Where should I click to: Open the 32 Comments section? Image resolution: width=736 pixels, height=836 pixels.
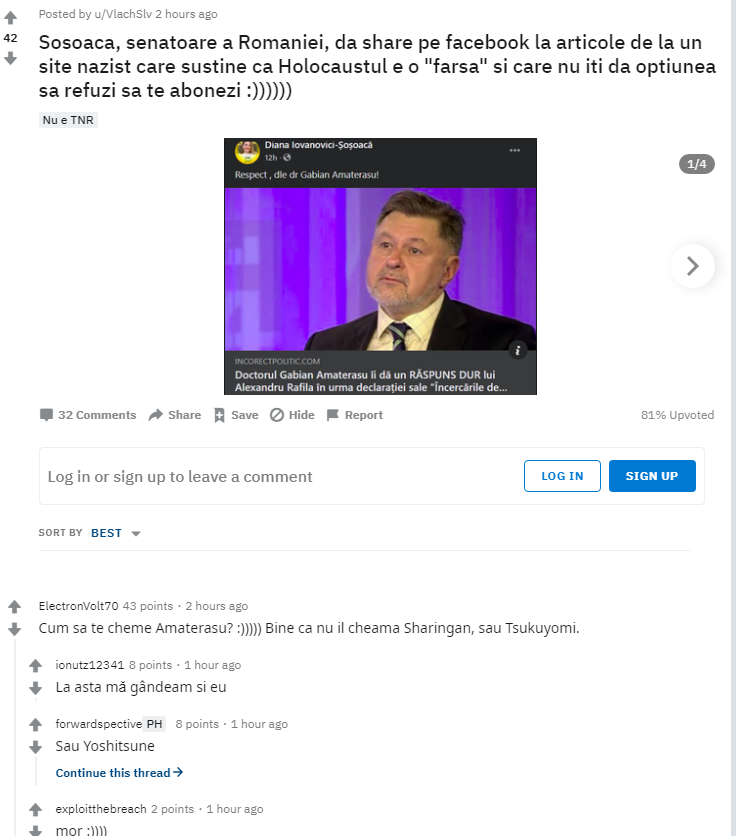(x=88, y=415)
